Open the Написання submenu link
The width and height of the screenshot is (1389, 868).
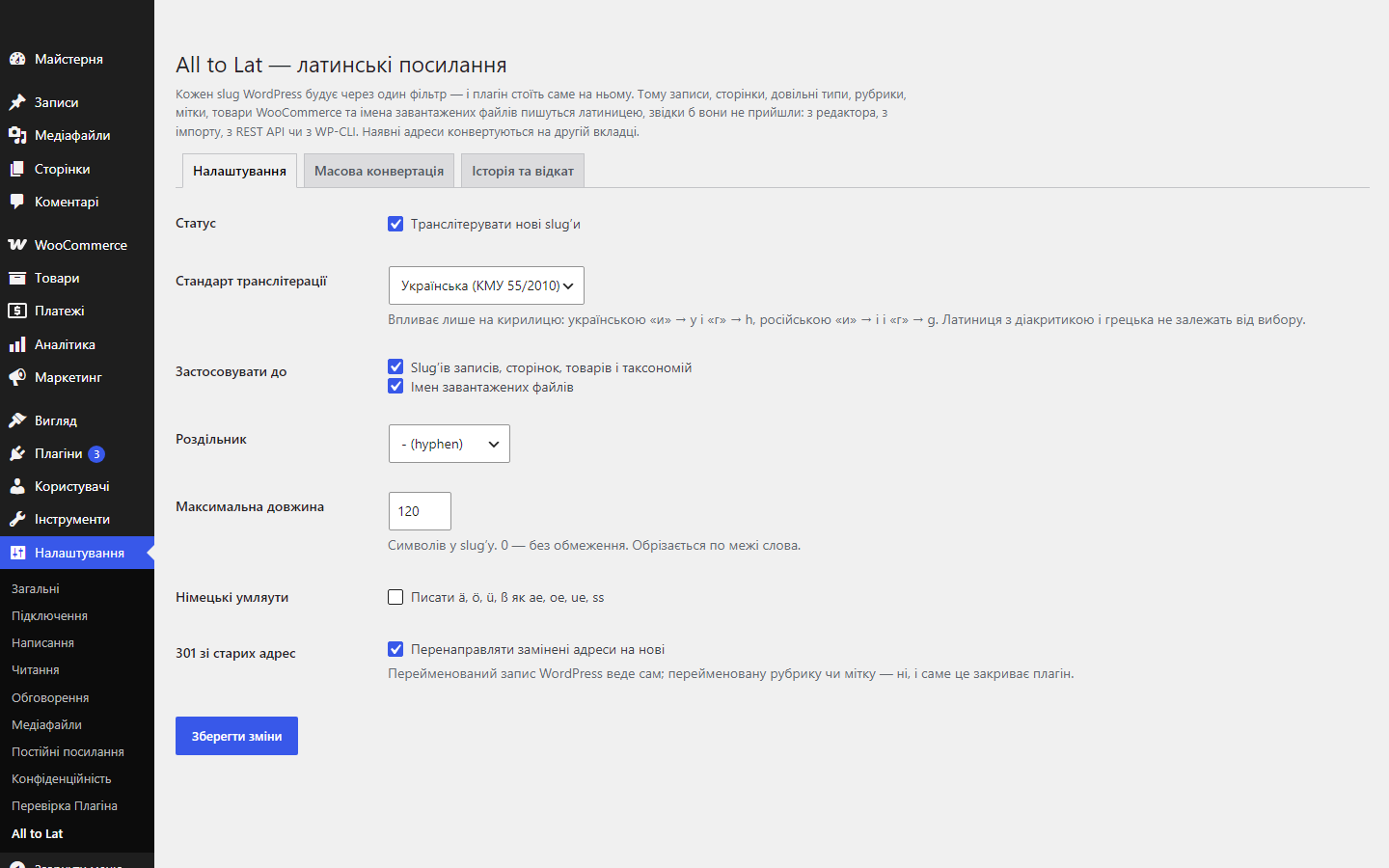click(42, 642)
